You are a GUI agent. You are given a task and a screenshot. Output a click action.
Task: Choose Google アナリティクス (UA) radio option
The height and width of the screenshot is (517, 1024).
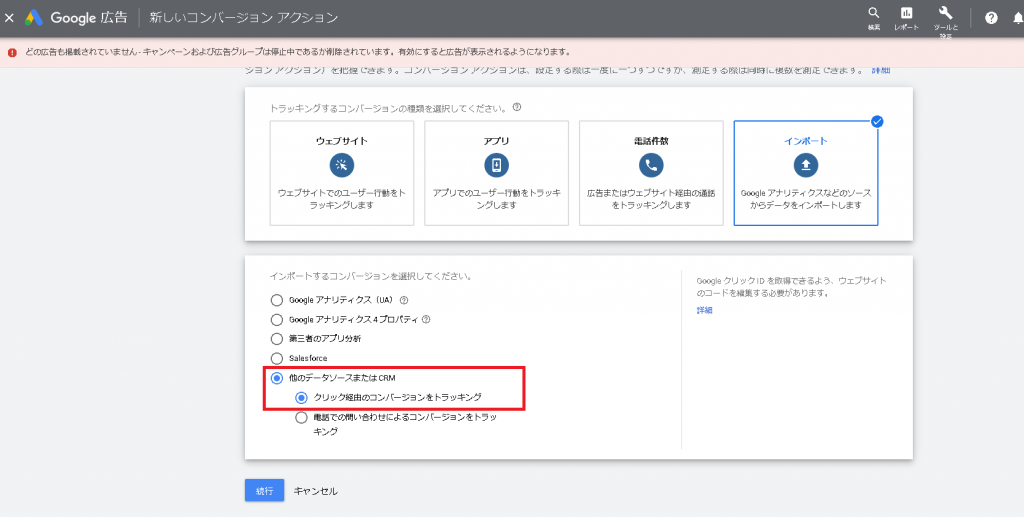[x=277, y=300]
